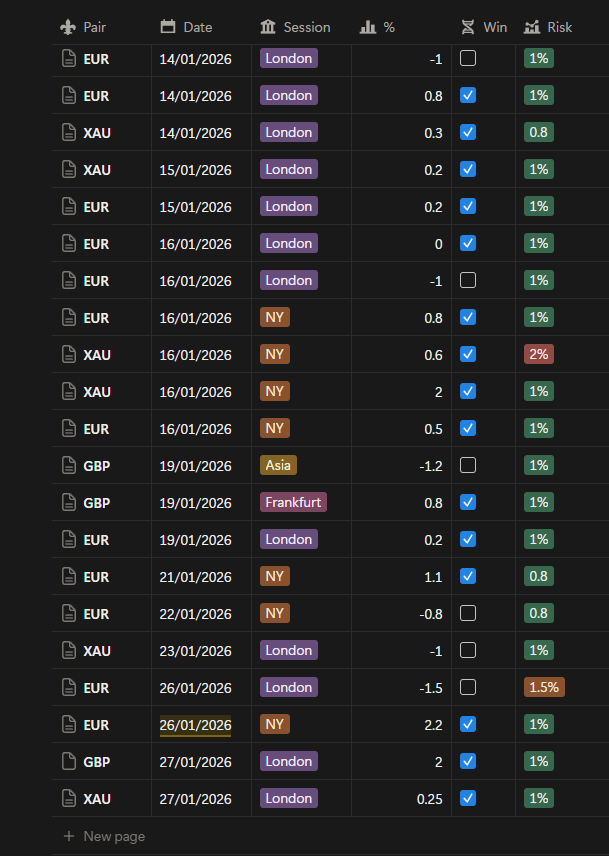Open page icon of EUR 22/01/2026 row
This screenshot has width=609, height=856.
click(x=69, y=614)
